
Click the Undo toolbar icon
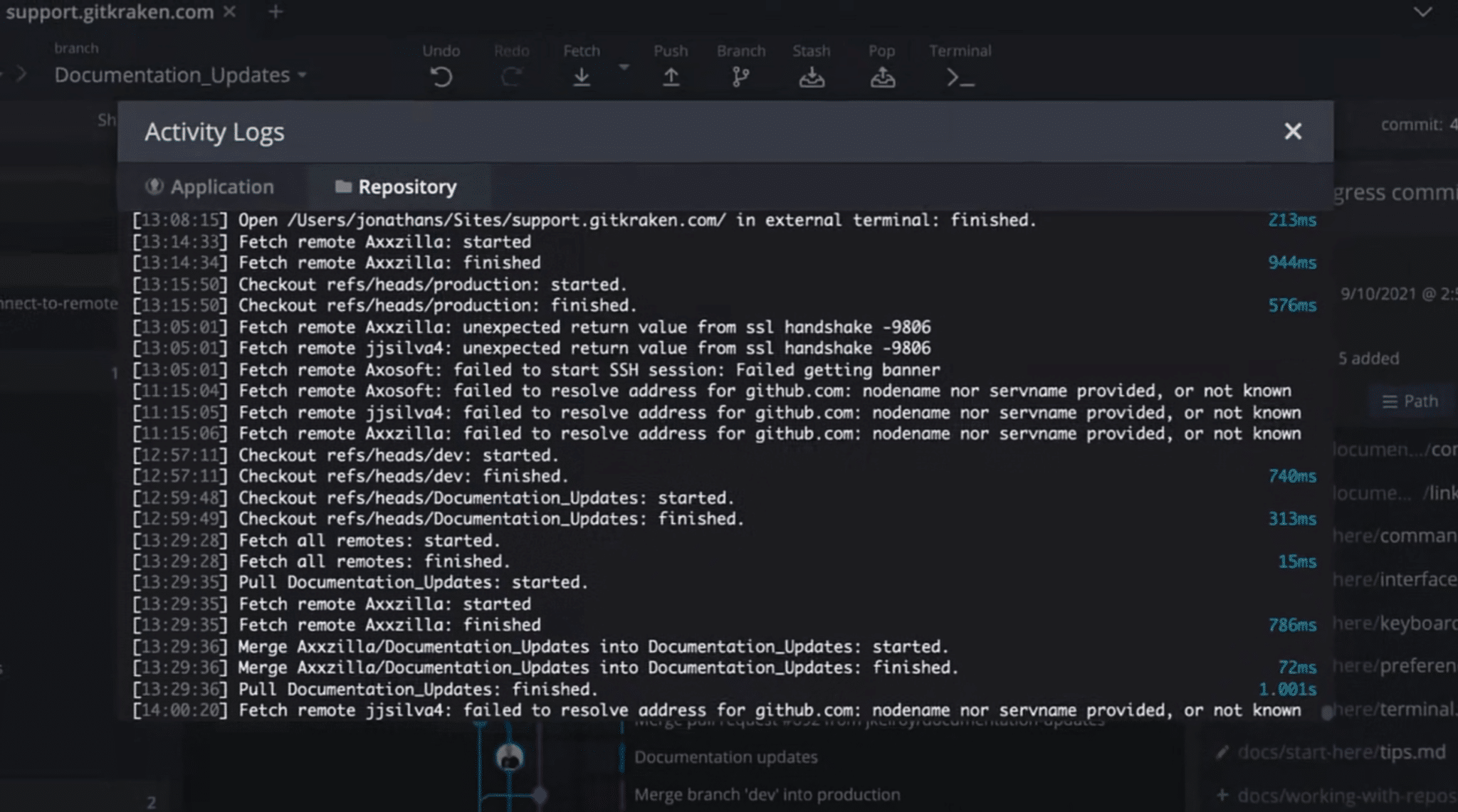coord(441,76)
